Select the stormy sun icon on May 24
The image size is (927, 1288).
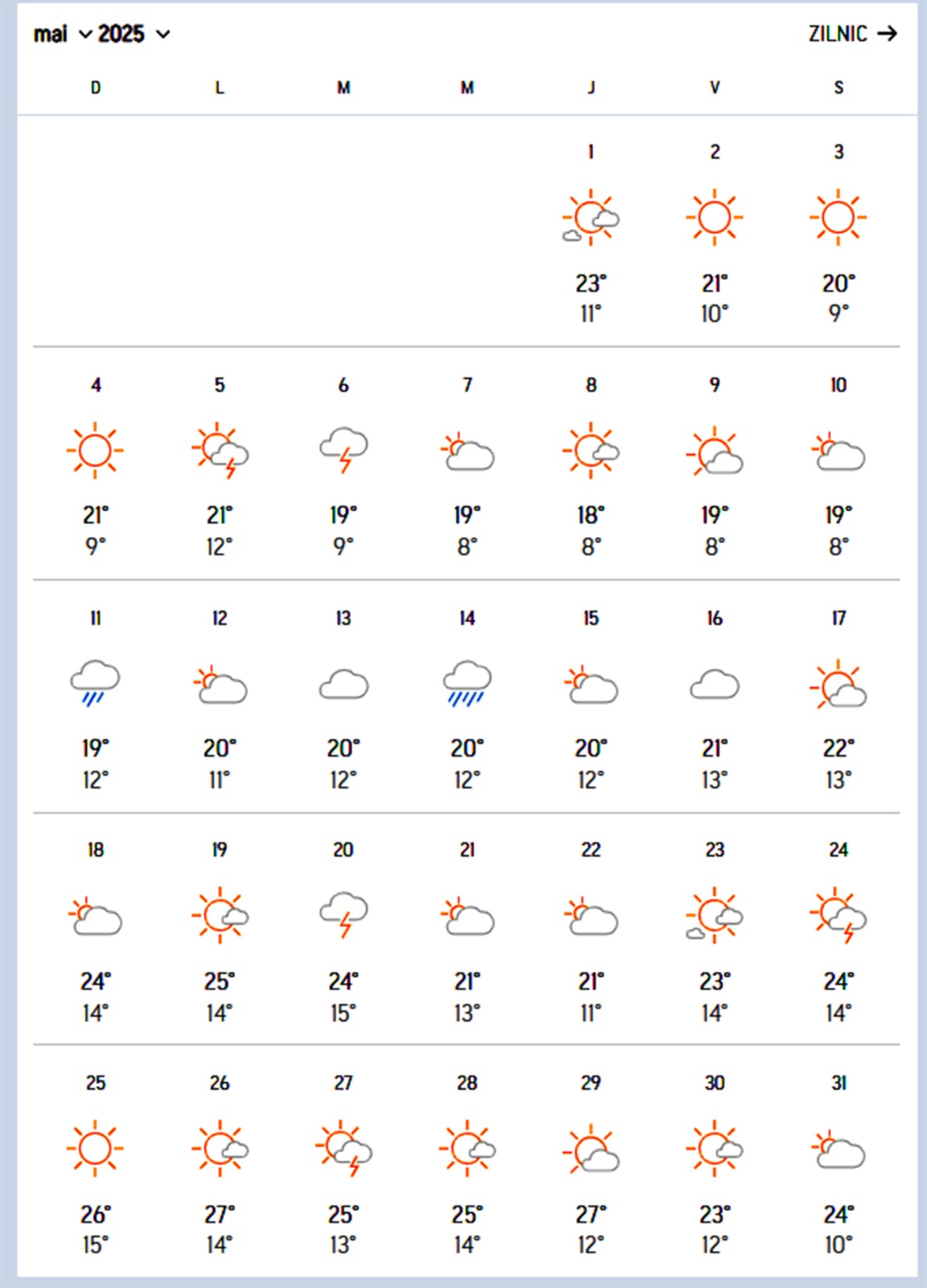pyautogui.click(x=838, y=916)
